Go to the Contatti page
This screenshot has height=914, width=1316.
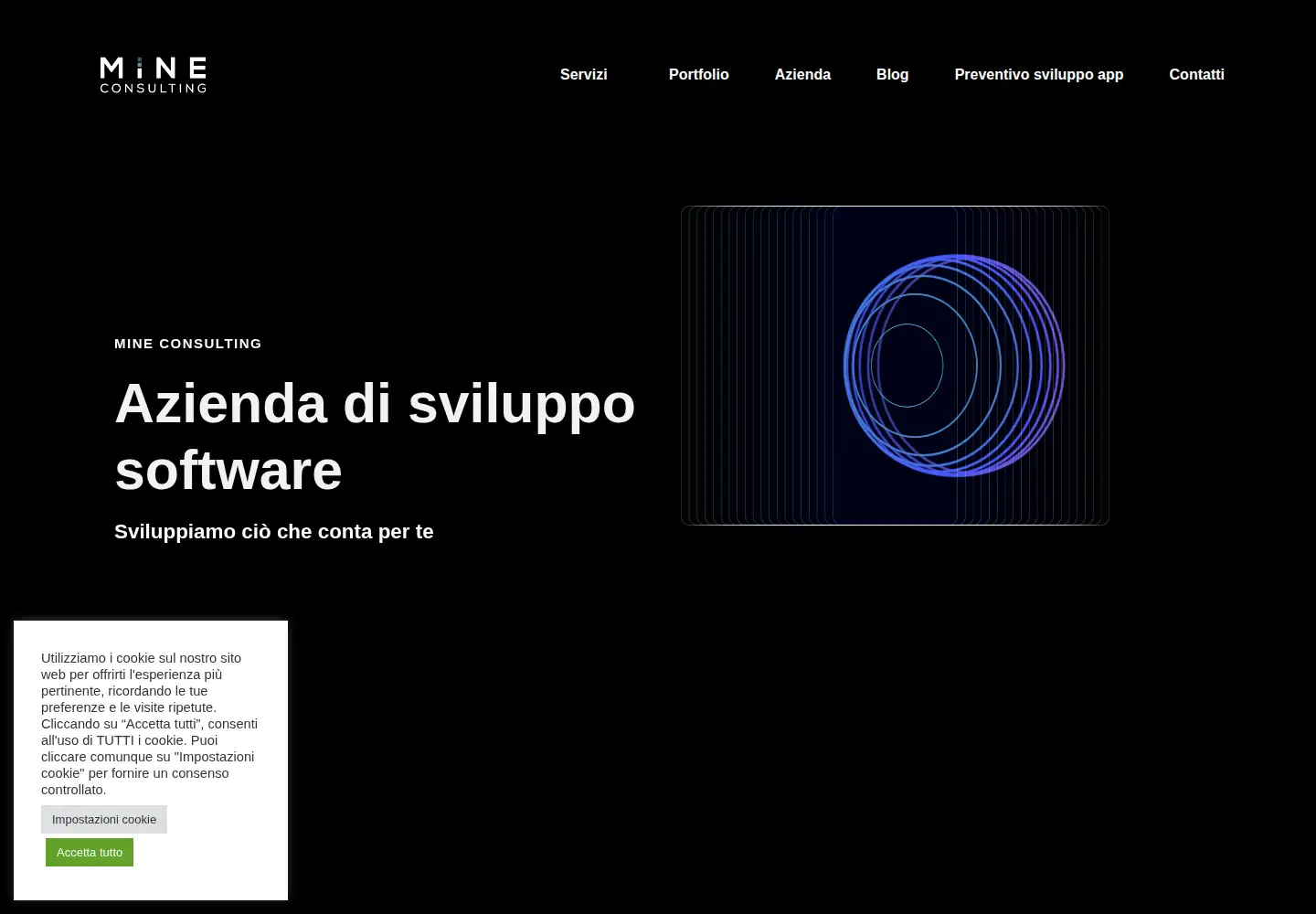pyautogui.click(x=1196, y=75)
